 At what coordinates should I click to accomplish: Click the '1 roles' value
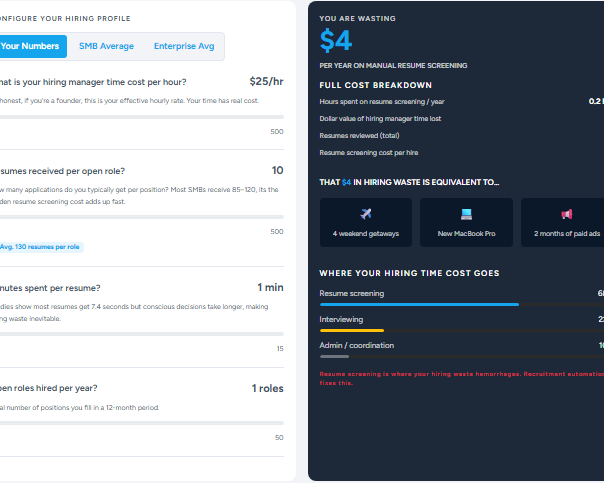point(267,388)
